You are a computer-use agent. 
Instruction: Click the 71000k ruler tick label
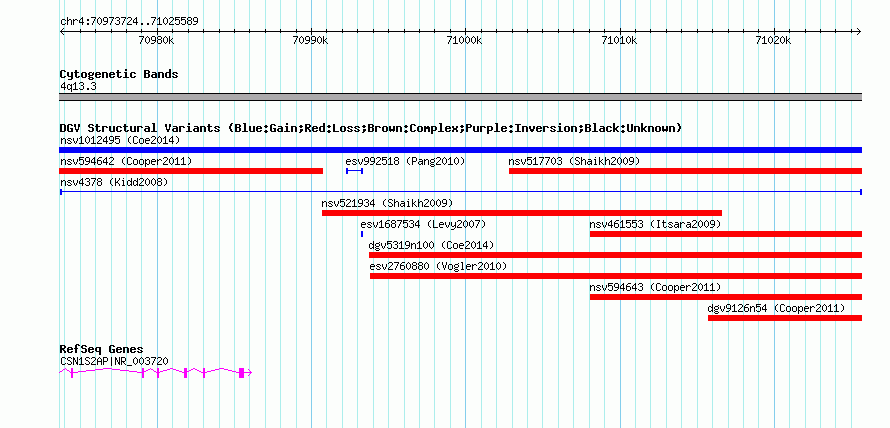(464, 40)
